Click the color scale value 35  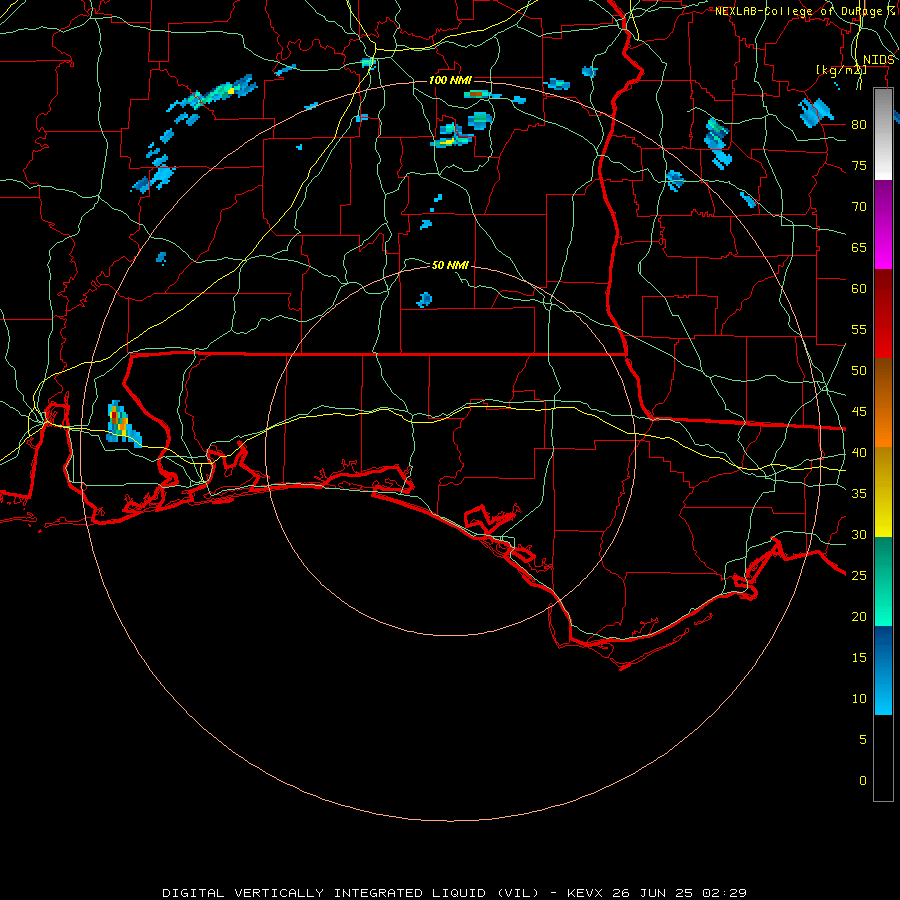[x=859, y=494]
